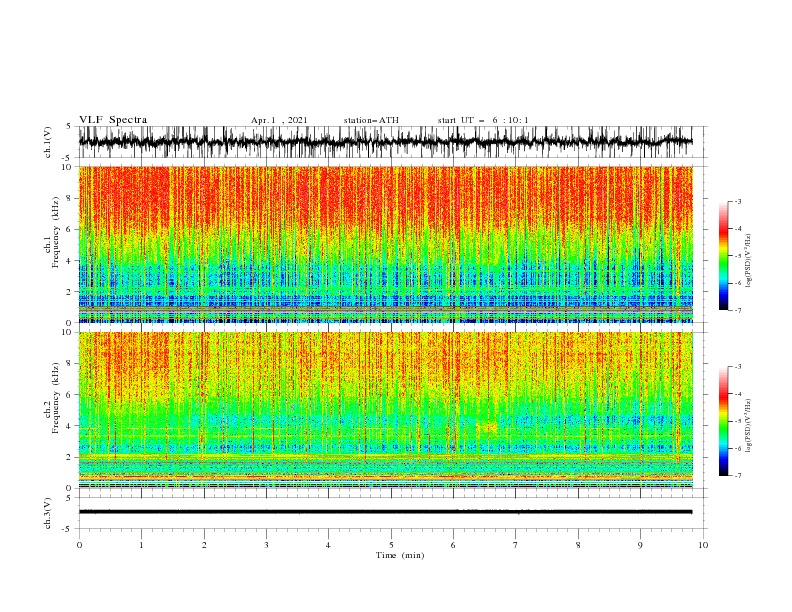
Task: Click the ch.3 flat voltage trace
Action: pos(385,512)
